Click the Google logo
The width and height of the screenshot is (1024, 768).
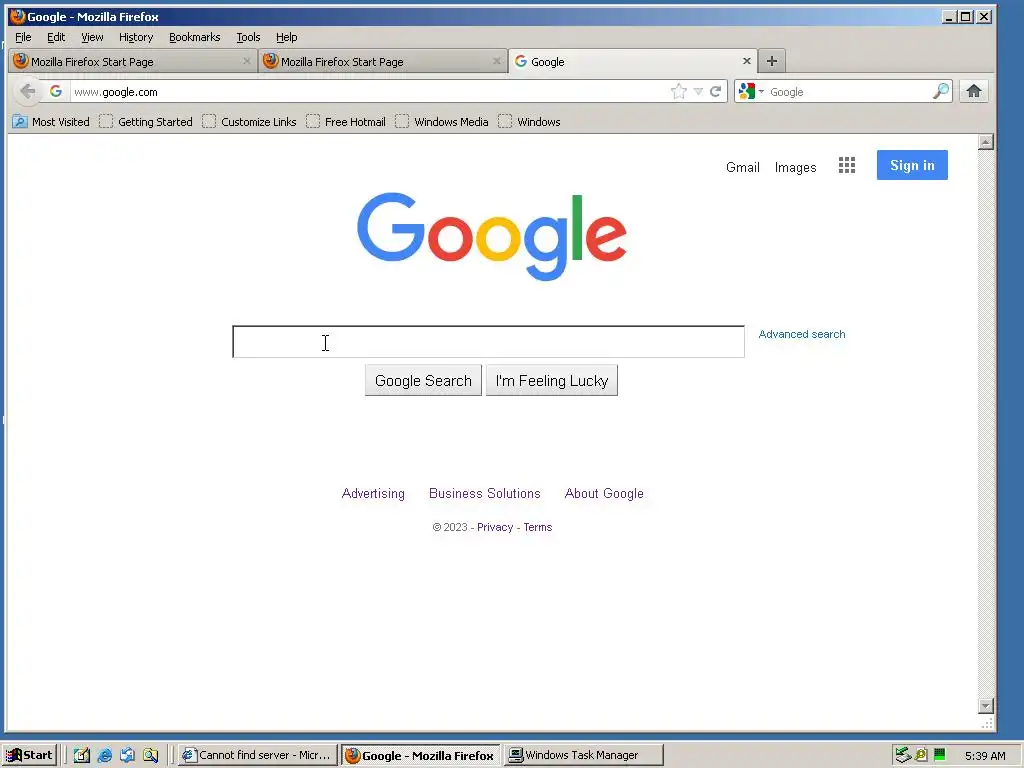[492, 236]
